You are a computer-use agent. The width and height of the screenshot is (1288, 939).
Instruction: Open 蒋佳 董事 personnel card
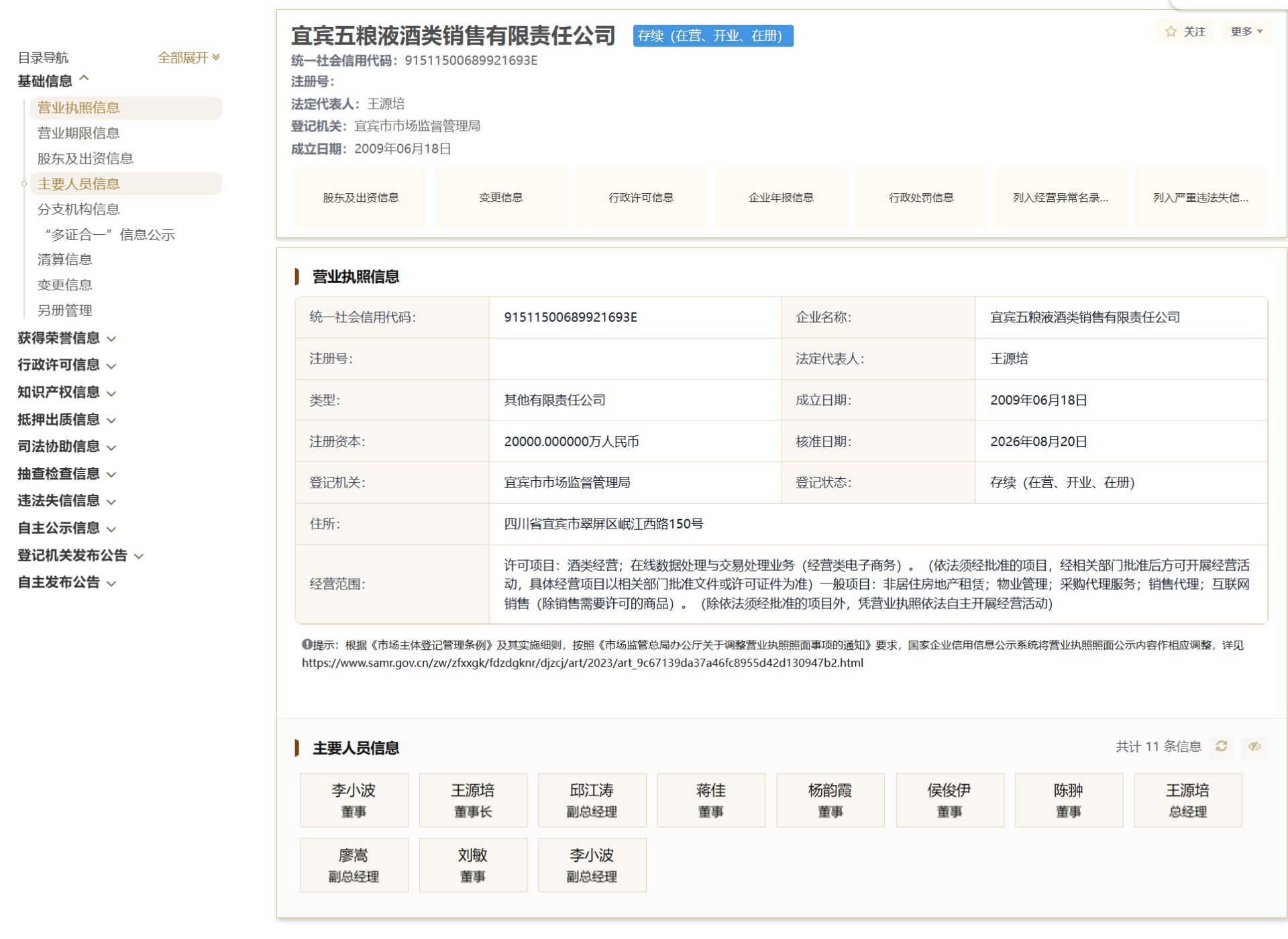(712, 800)
